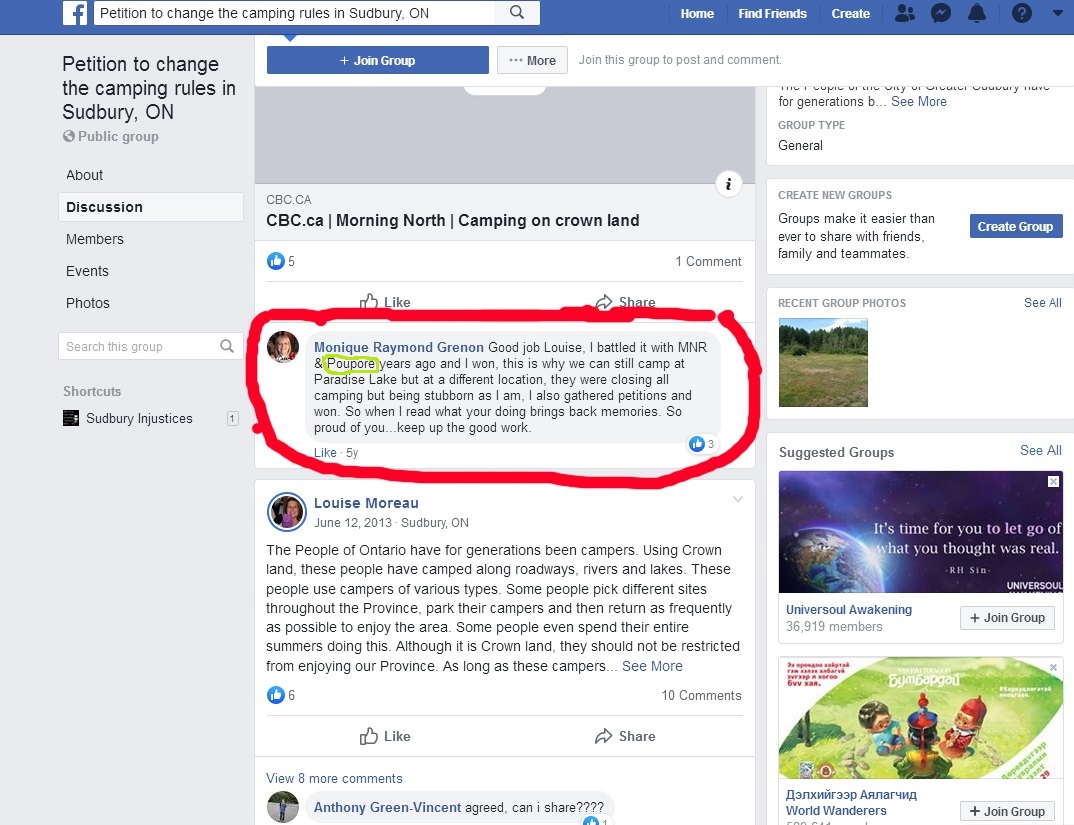1074x825 pixels.
Task: Like the CBC Morning North post
Action: pyautogui.click(x=385, y=301)
